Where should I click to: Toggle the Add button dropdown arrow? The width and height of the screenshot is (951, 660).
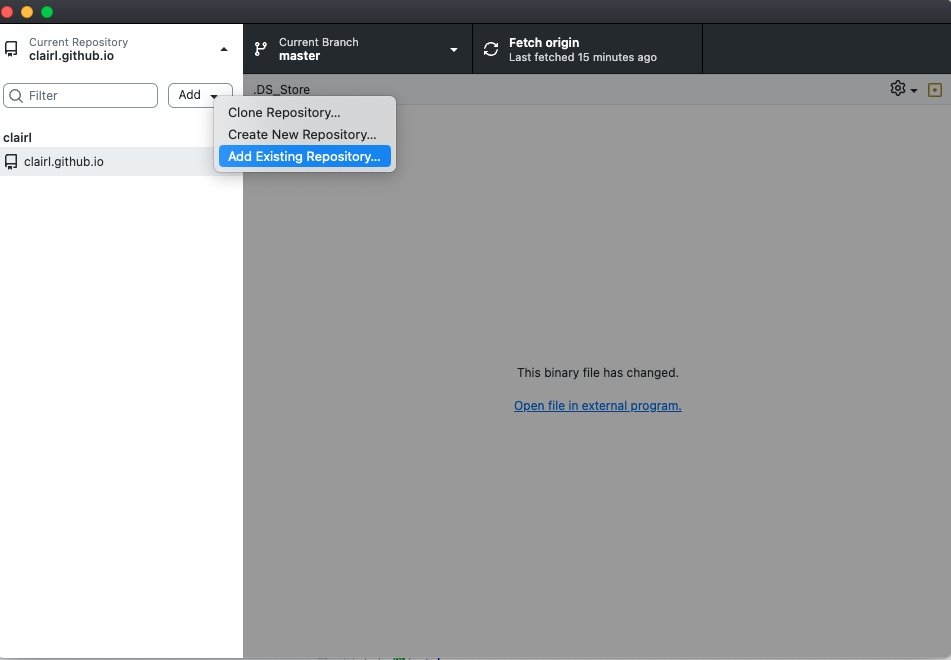[x=214, y=96]
